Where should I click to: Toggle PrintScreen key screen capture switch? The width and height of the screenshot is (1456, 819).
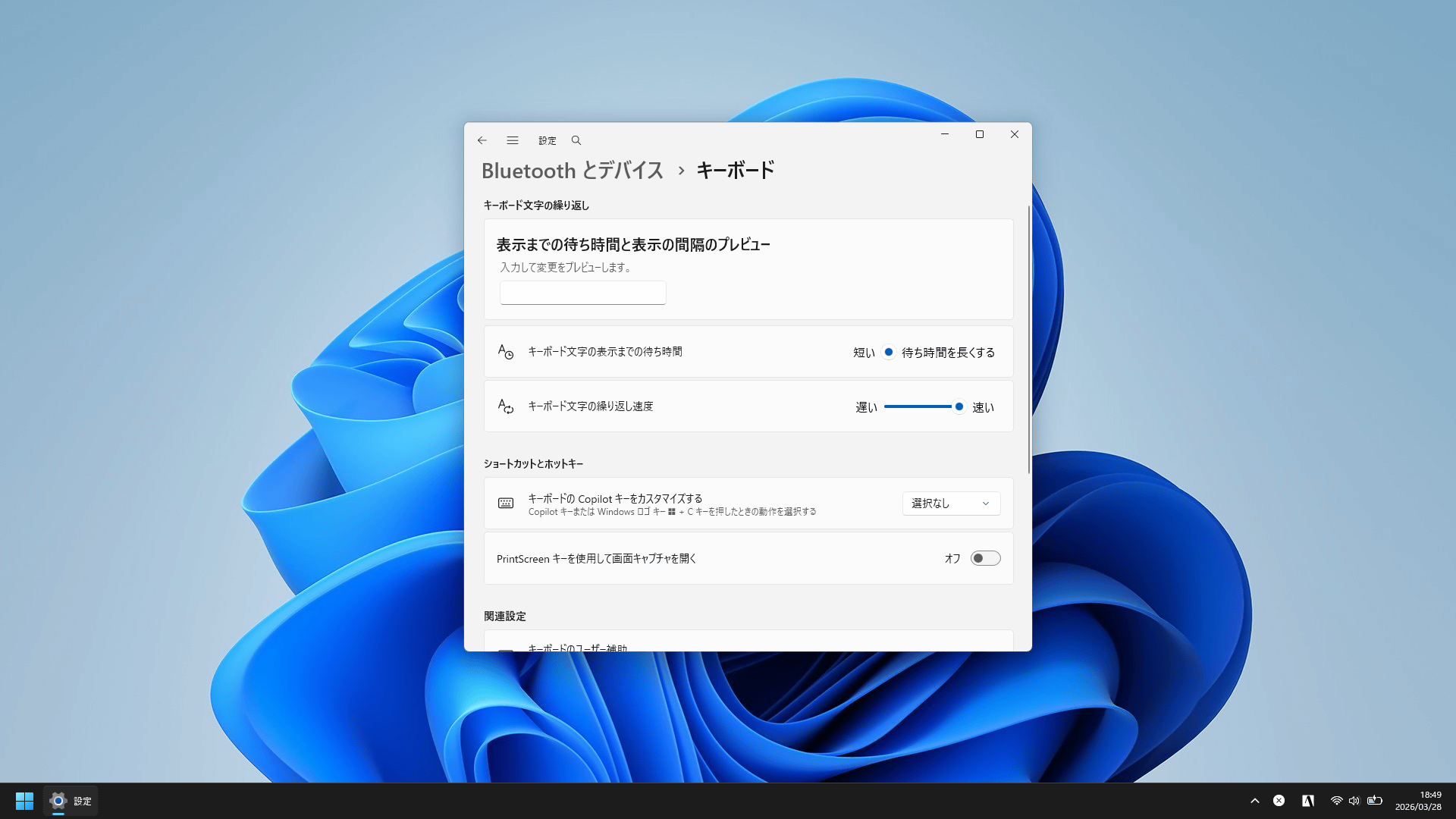point(985,559)
